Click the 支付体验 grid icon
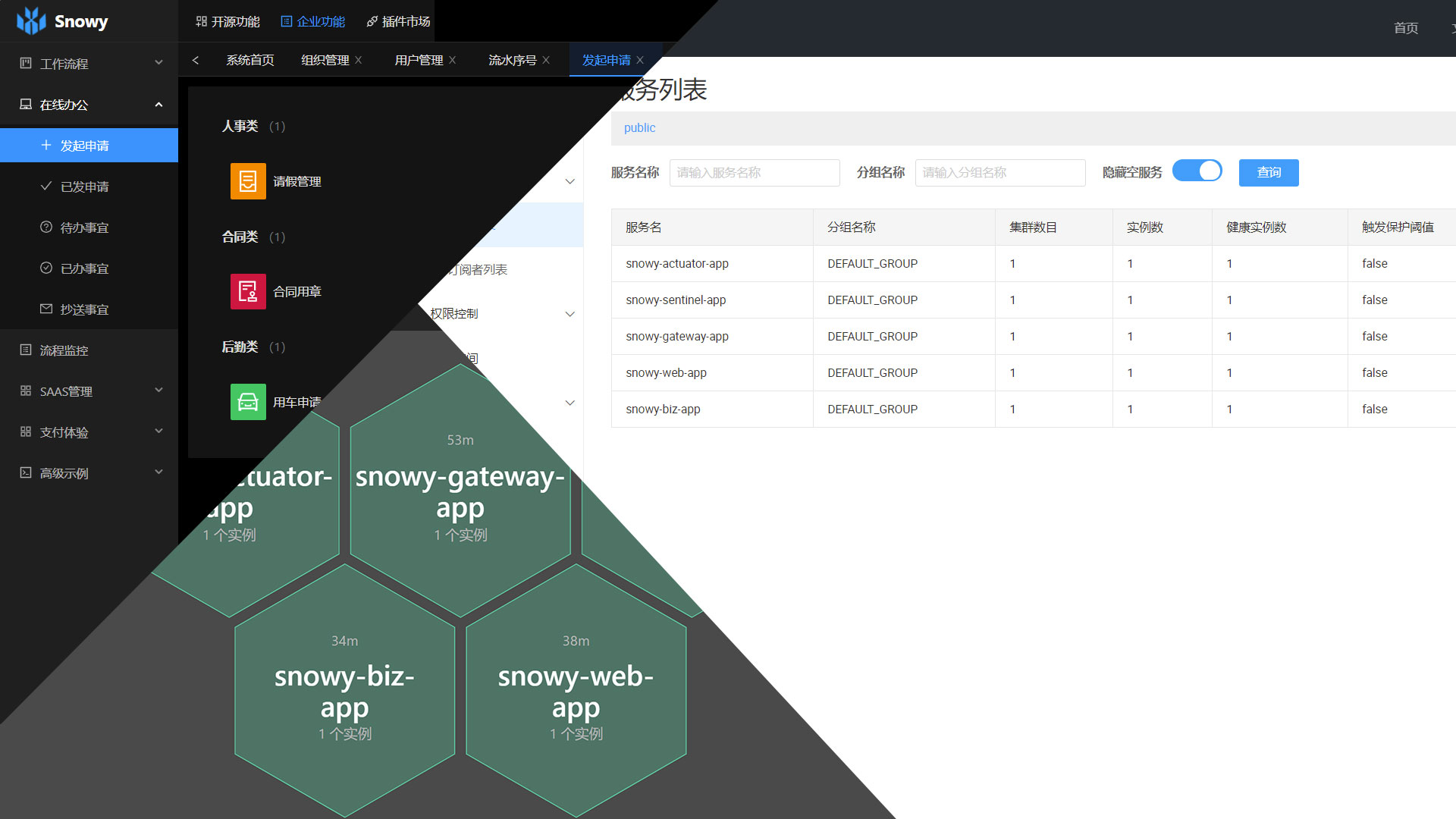This screenshot has width=1456, height=819. [26, 432]
